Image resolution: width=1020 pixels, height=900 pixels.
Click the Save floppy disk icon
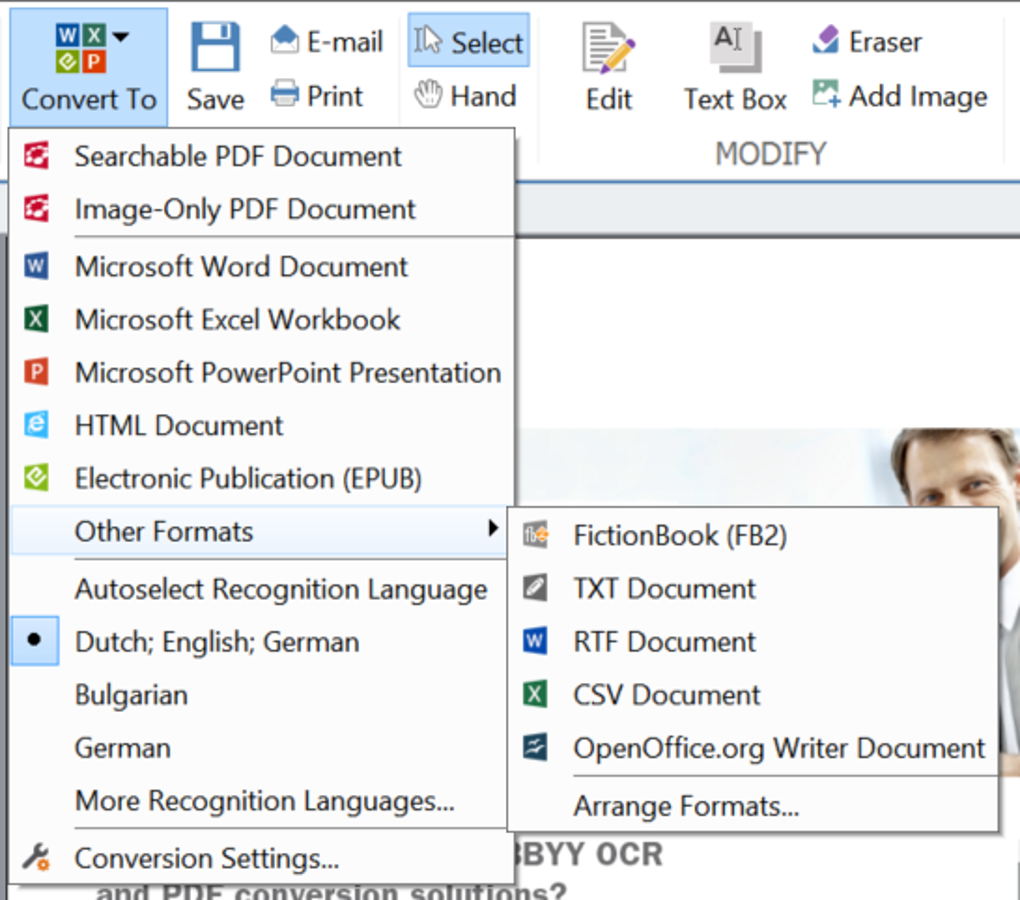[215, 46]
